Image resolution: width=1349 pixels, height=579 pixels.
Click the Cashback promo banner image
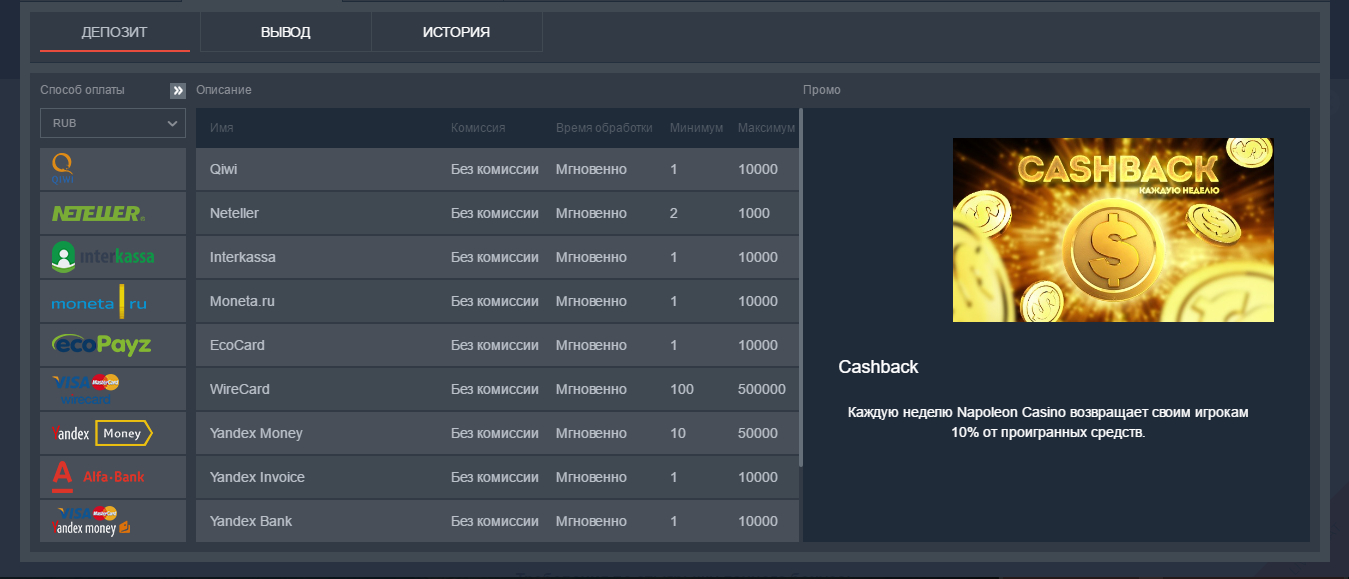click(x=1113, y=230)
